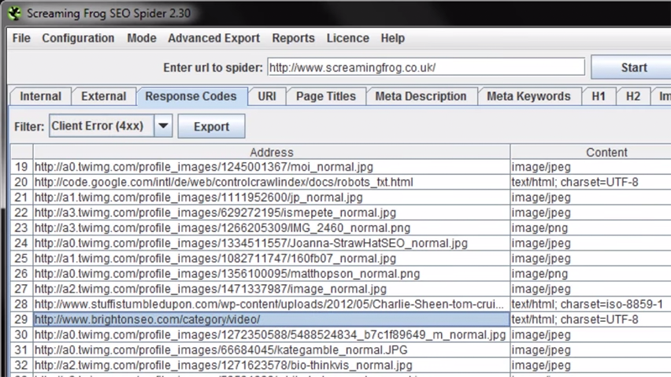
Task: Click row 20 text/html charset=UTF-8 content cell
Action: [x=591, y=182]
